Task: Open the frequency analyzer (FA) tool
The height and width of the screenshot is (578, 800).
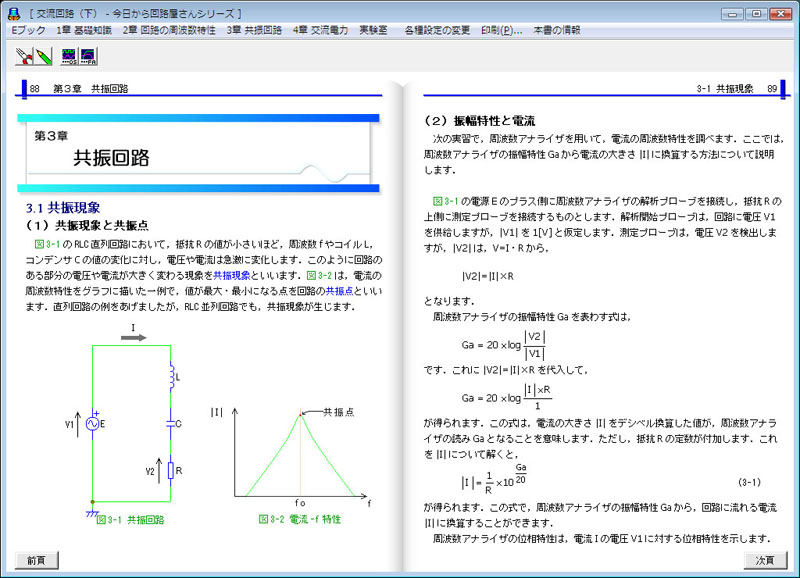Action: pyautogui.click(x=88, y=56)
